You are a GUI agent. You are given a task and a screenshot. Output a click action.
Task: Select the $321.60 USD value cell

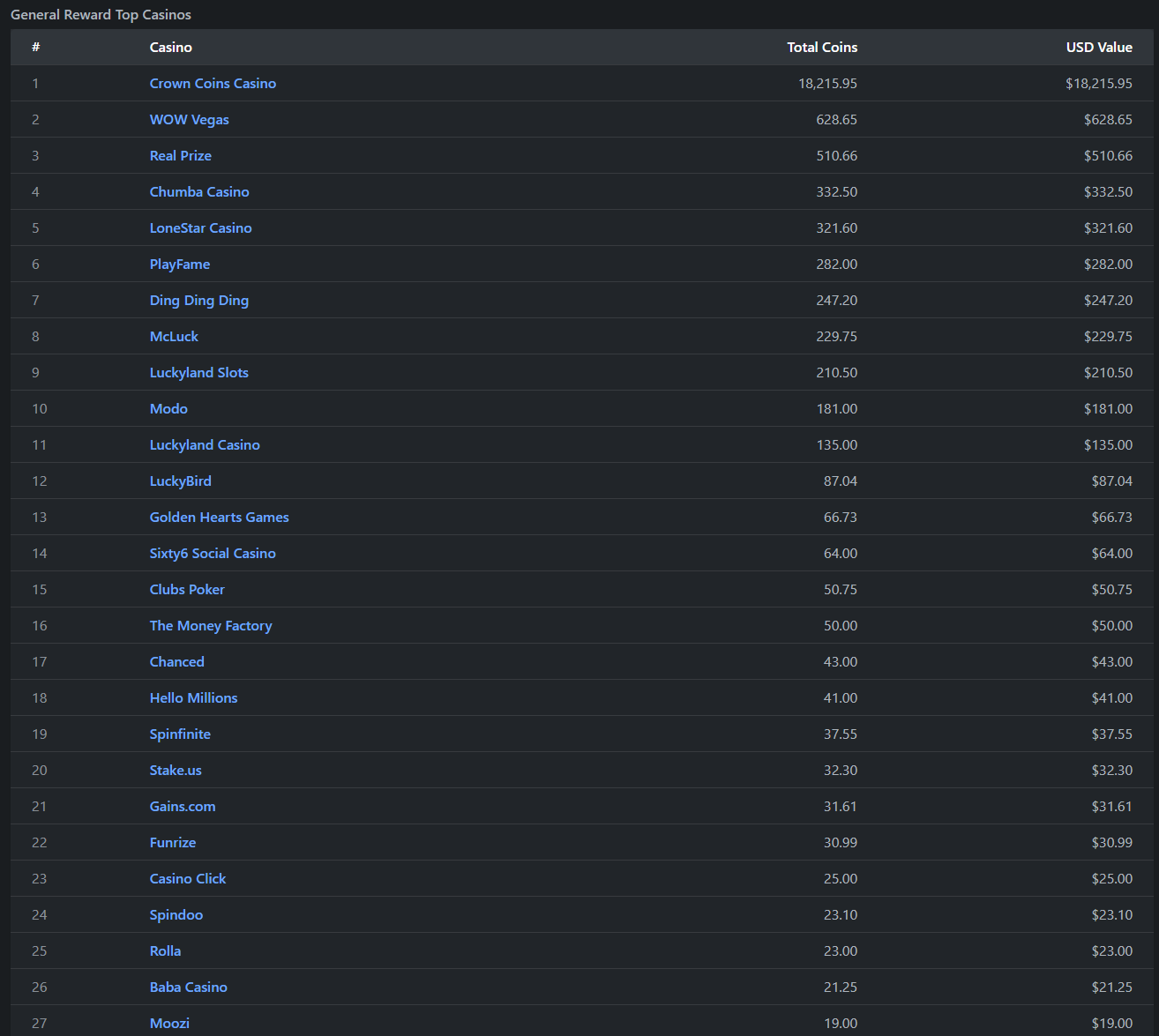1108,227
